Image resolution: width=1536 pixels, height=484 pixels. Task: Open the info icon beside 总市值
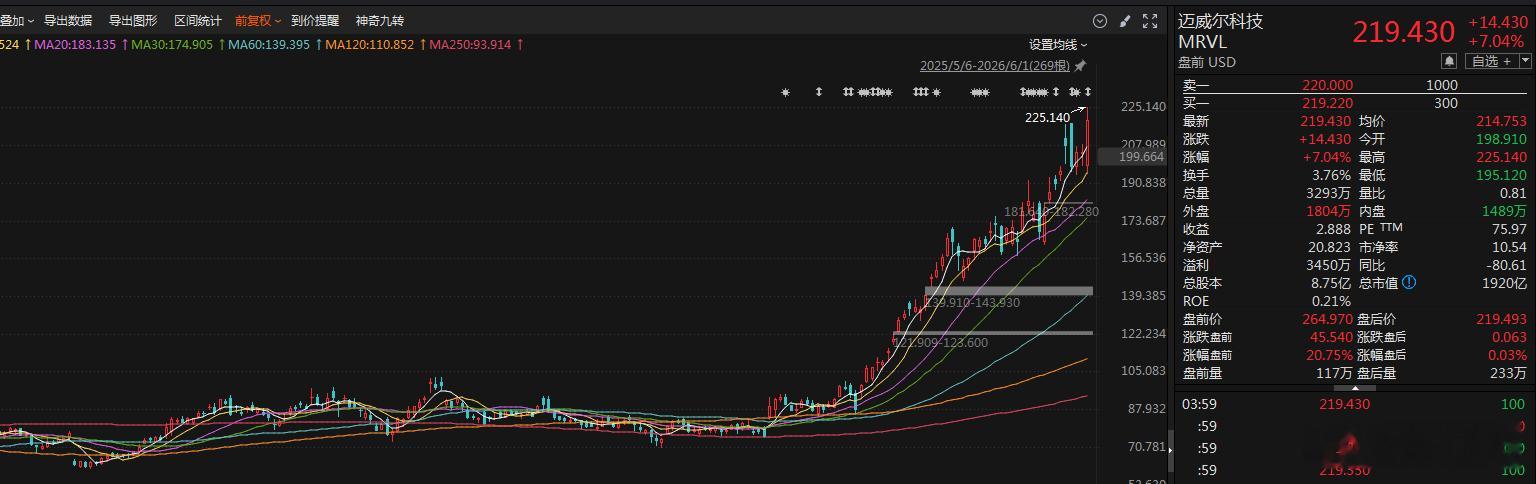coord(1409,283)
